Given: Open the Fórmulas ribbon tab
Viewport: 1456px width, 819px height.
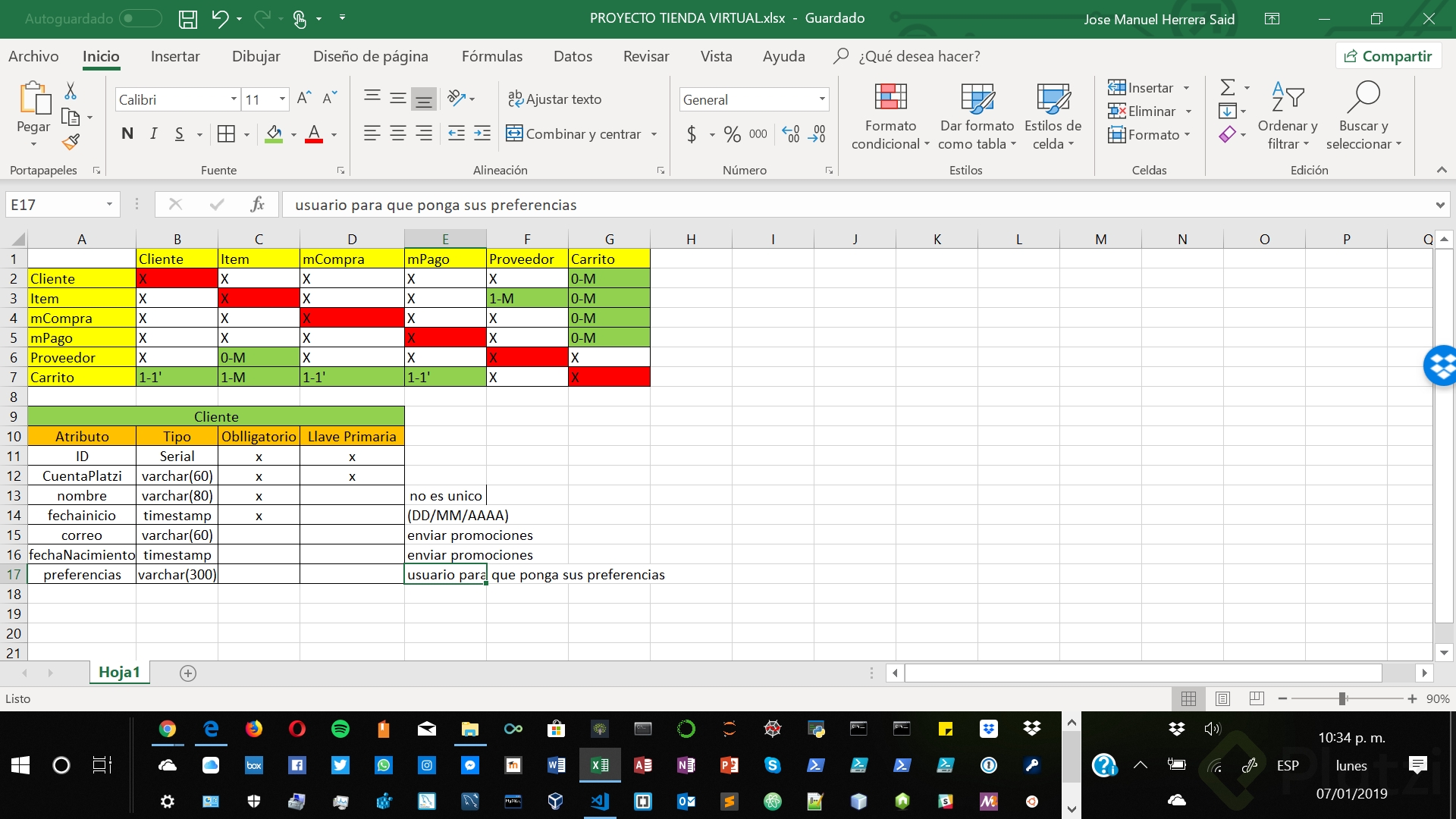Looking at the screenshot, I should pyautogui.click(x=491, y=56).
